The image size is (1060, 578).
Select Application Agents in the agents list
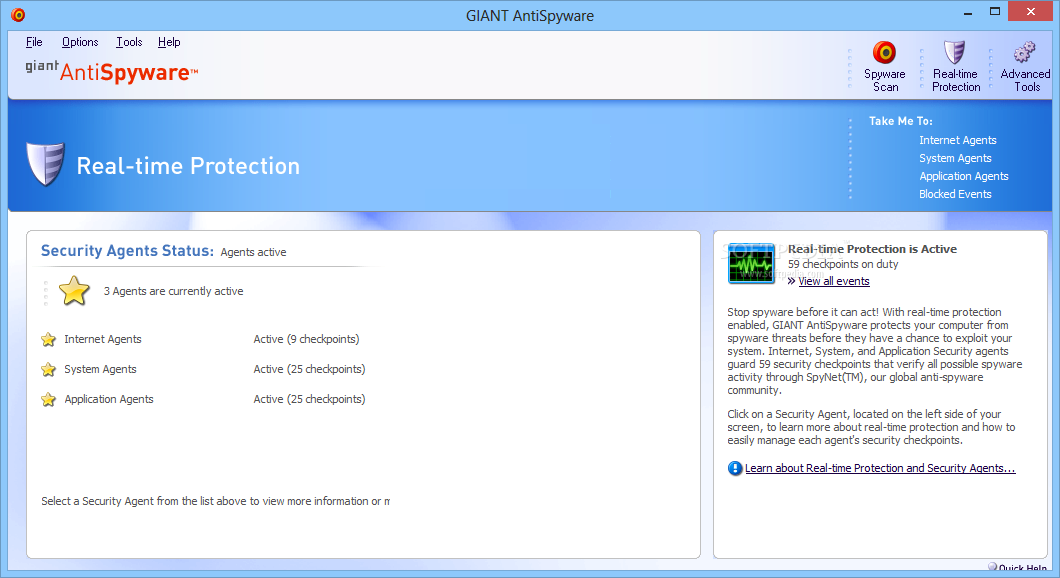click(x=109, y=400)
